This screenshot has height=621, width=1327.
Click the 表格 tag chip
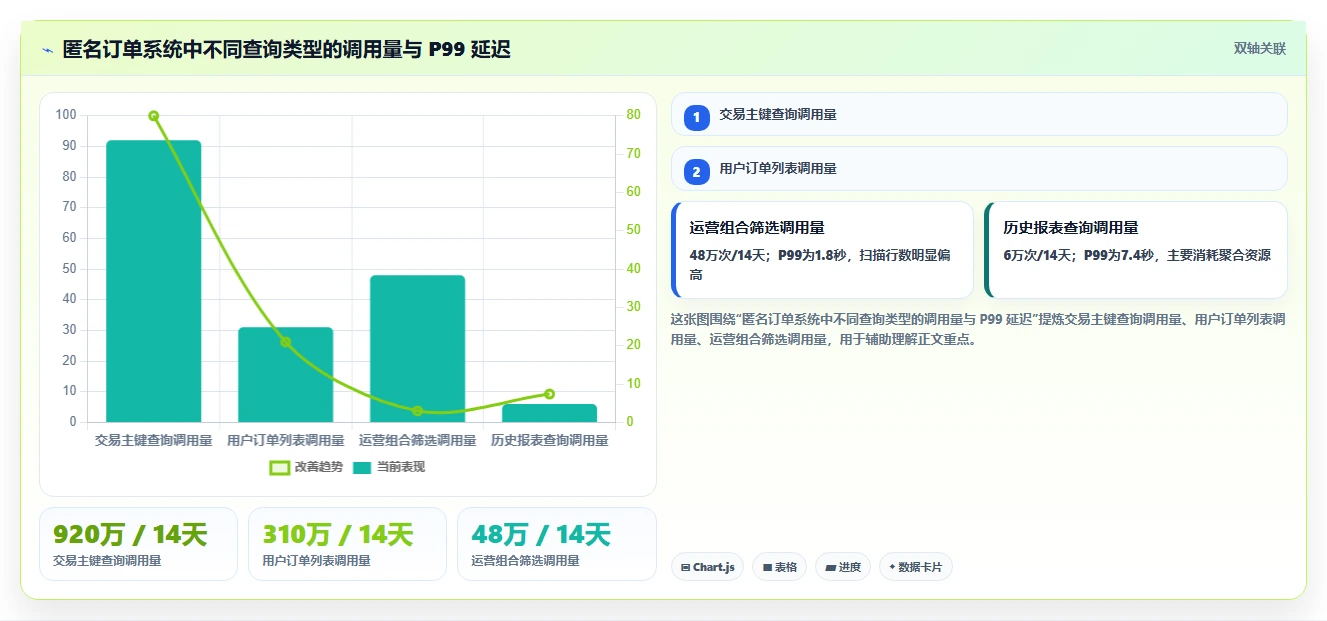[x=779, y=567]
